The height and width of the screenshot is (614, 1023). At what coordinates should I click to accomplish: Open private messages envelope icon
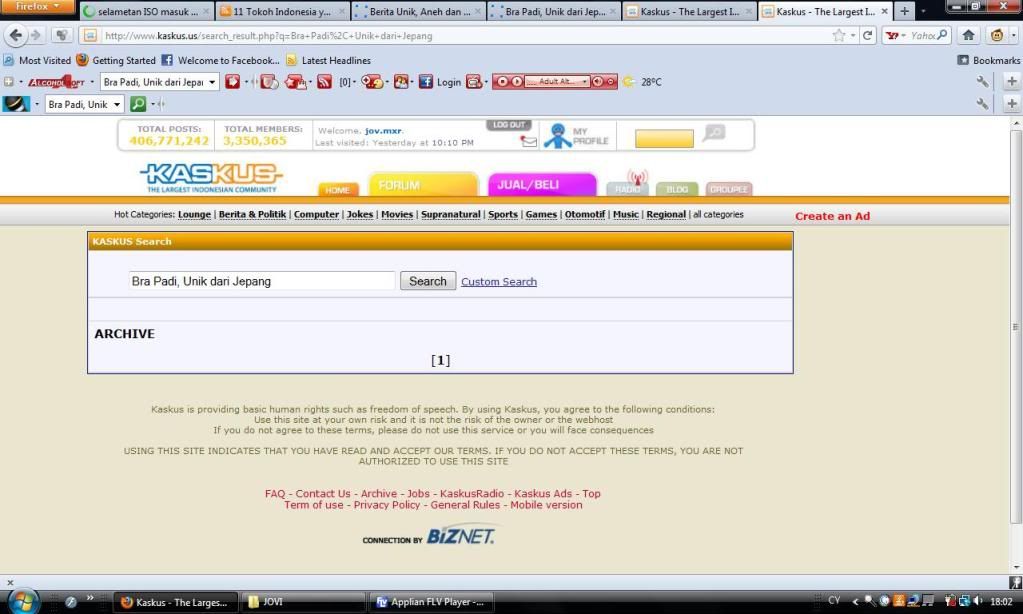[529, 141]
